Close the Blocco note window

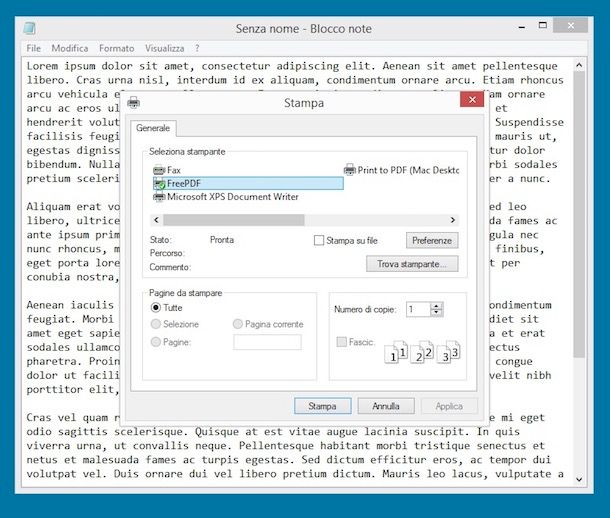[x=570, y=25]
